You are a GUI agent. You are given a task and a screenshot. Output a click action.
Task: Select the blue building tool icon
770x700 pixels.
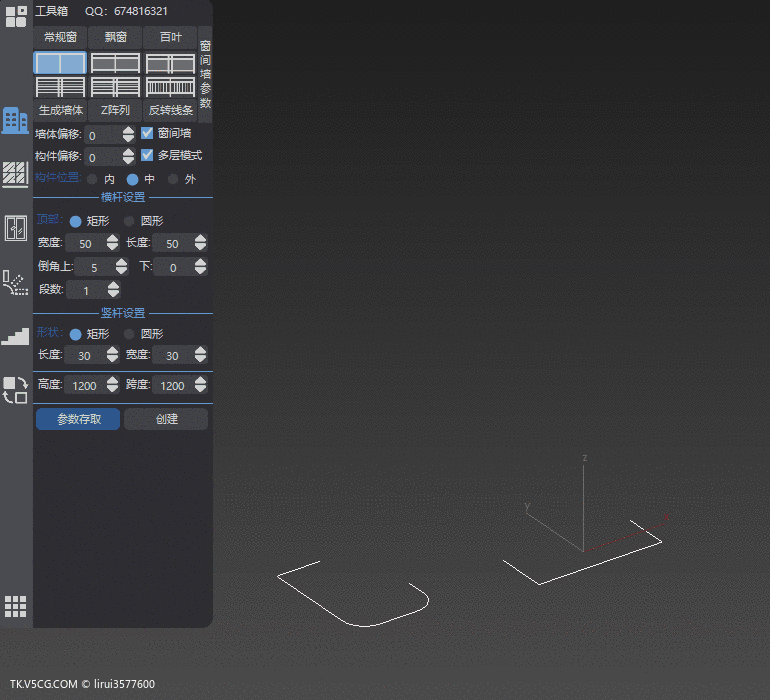click(x=15, y=120)
